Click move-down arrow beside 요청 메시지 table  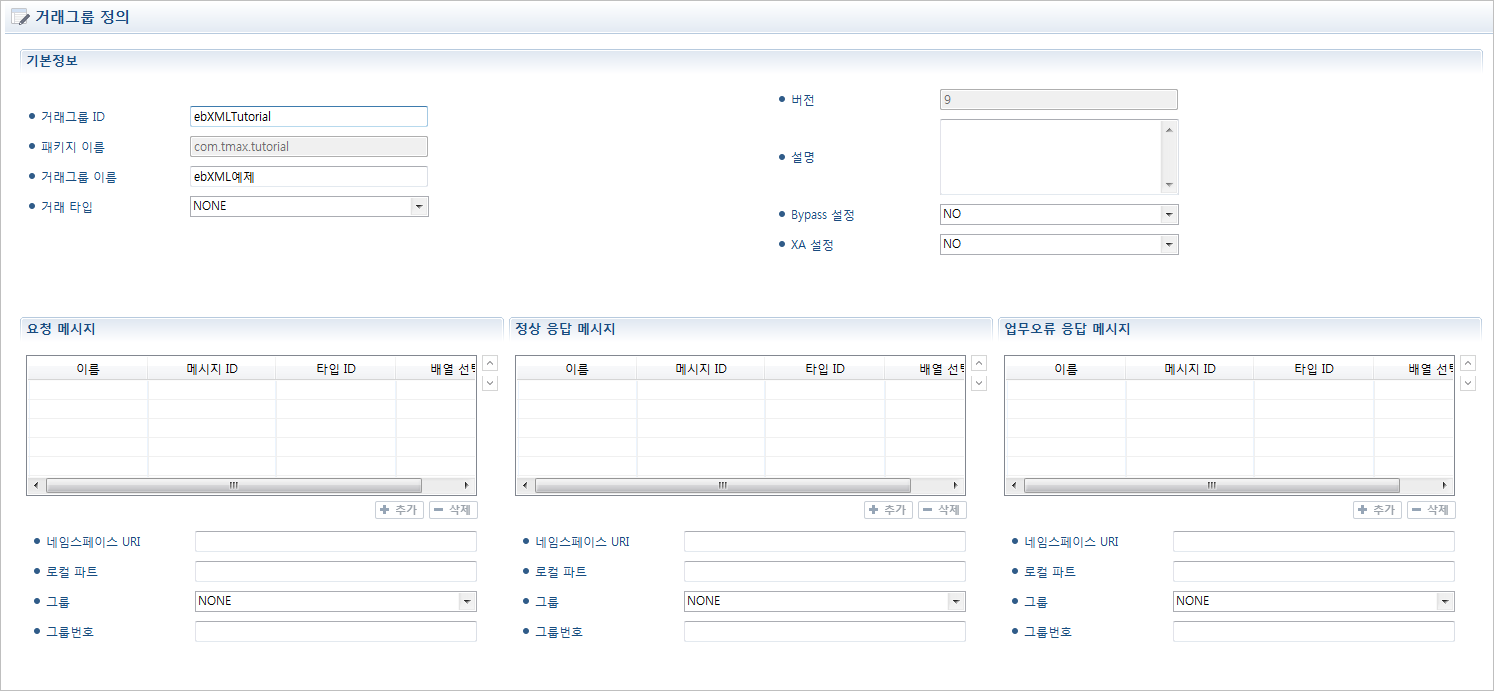(490, 383)
